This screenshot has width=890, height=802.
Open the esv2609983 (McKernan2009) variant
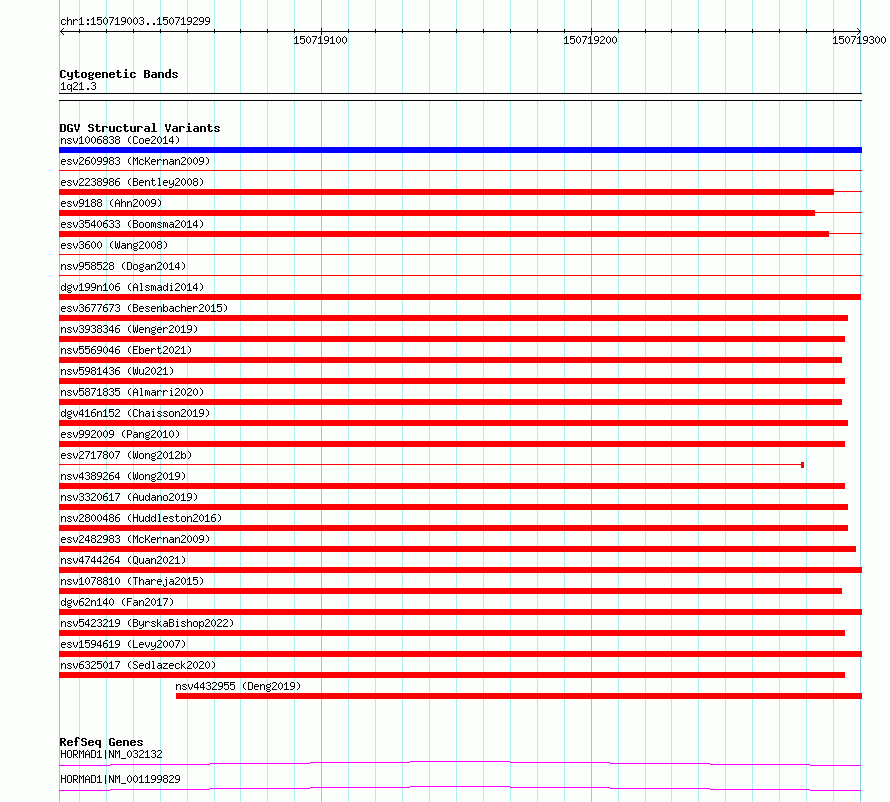pos(135,161)
